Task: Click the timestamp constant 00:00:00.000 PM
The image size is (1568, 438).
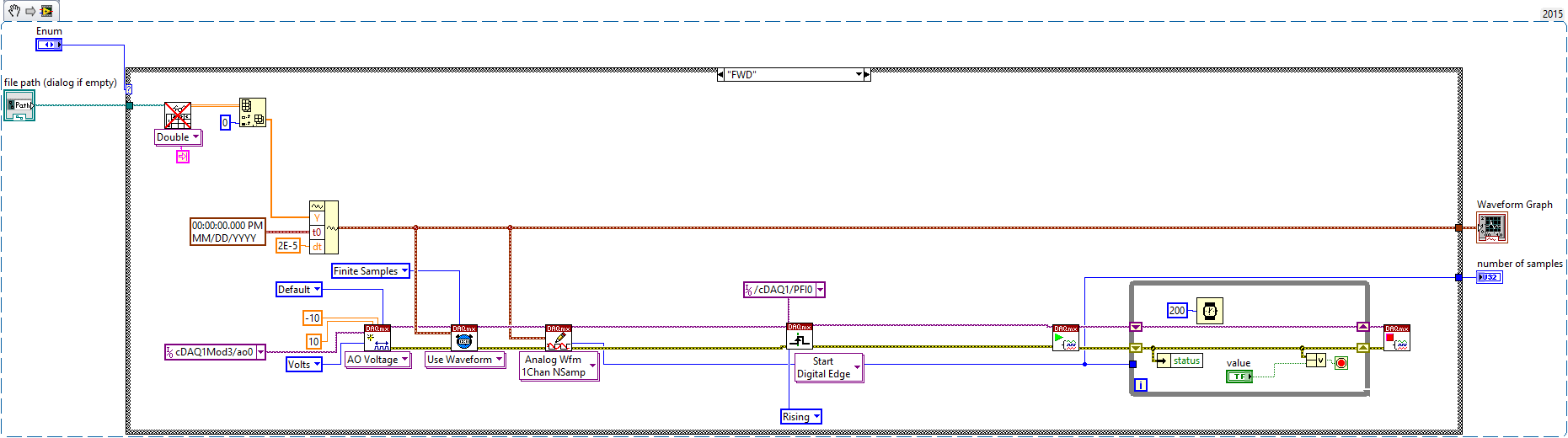Action: click(227, 232)
